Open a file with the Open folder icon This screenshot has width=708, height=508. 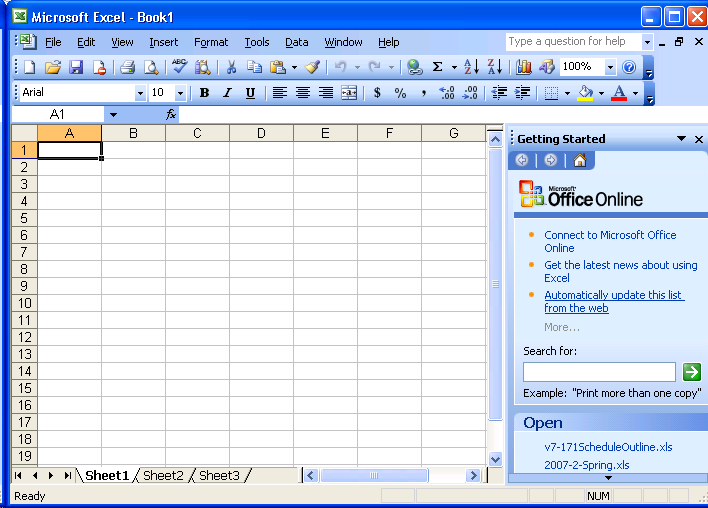coord(52,67)
